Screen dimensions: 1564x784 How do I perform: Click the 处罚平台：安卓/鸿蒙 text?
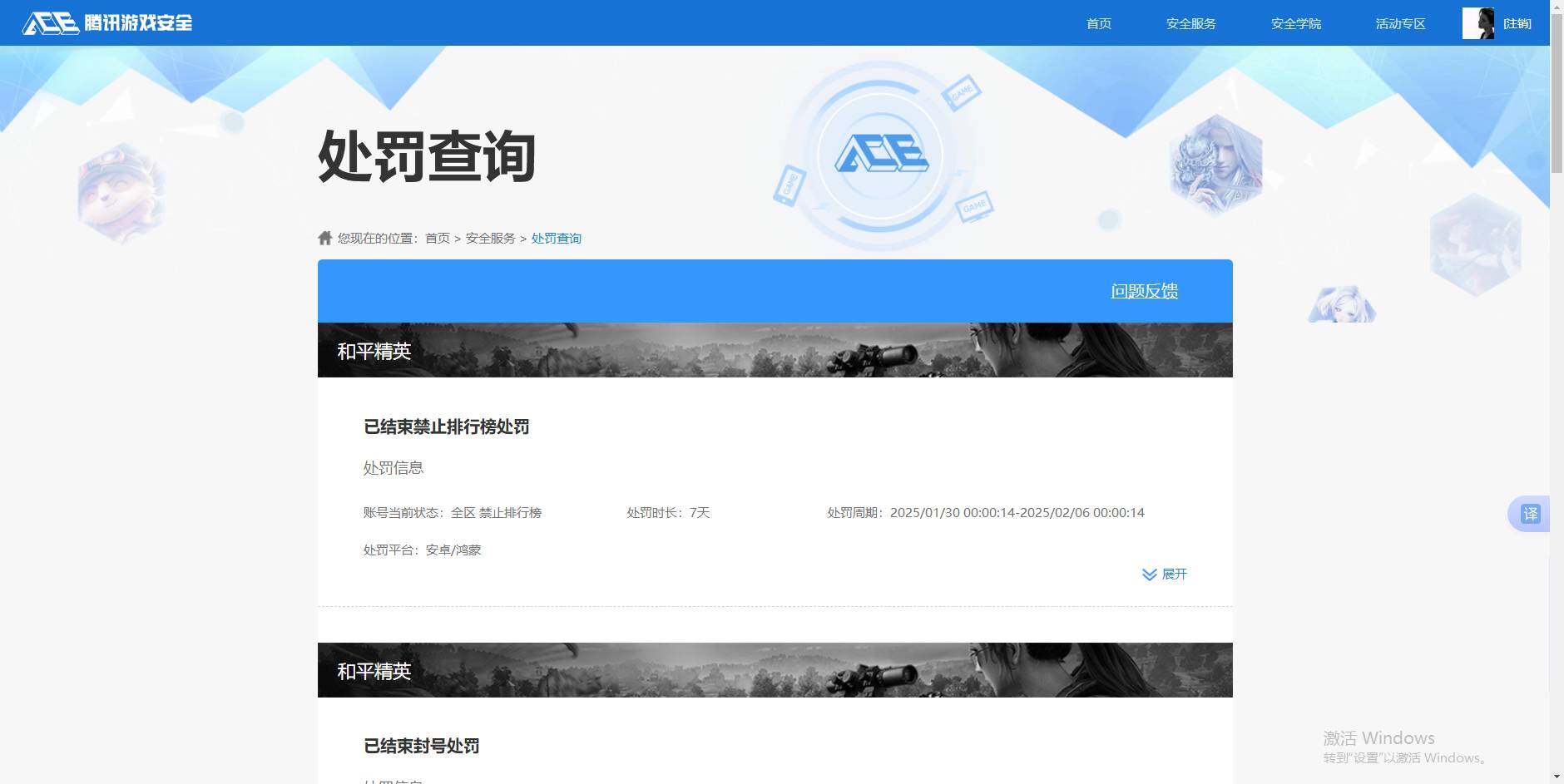pyautogui.click(x=422, y=550)
